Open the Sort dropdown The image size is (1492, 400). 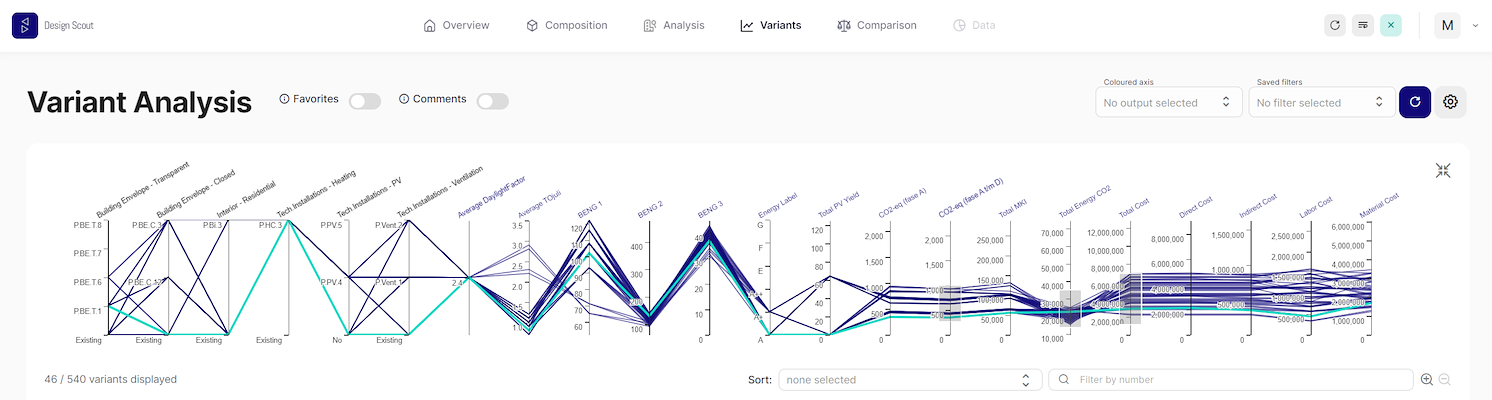pos(908,380)
